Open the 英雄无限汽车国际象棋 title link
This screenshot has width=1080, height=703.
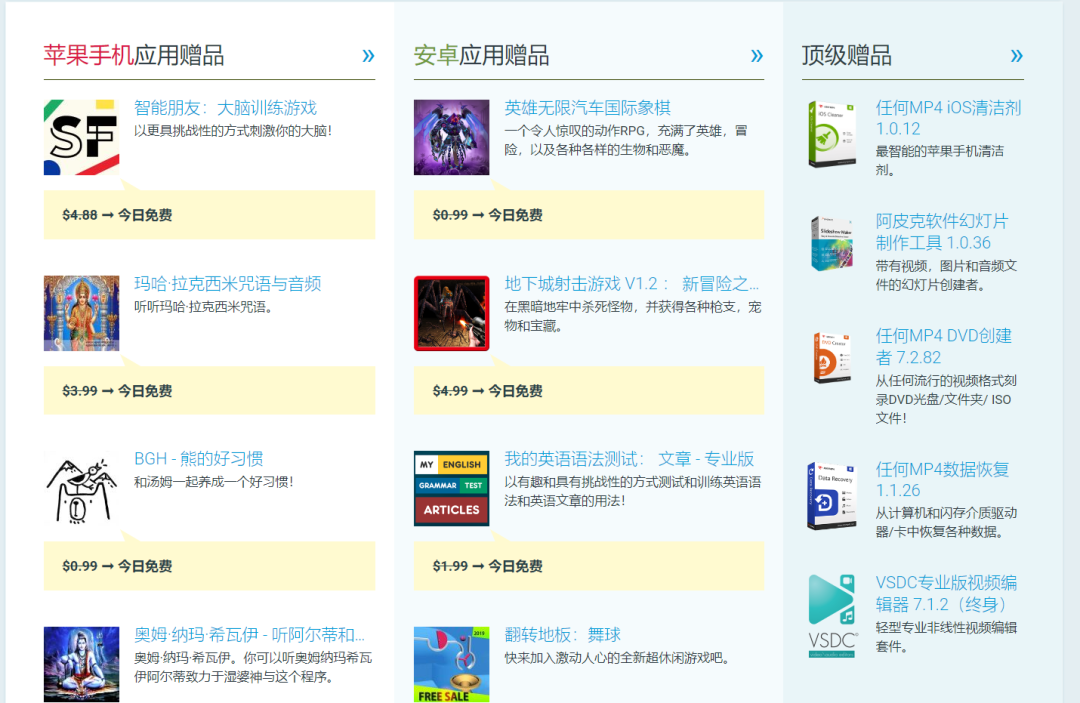[x=587, y=108]
